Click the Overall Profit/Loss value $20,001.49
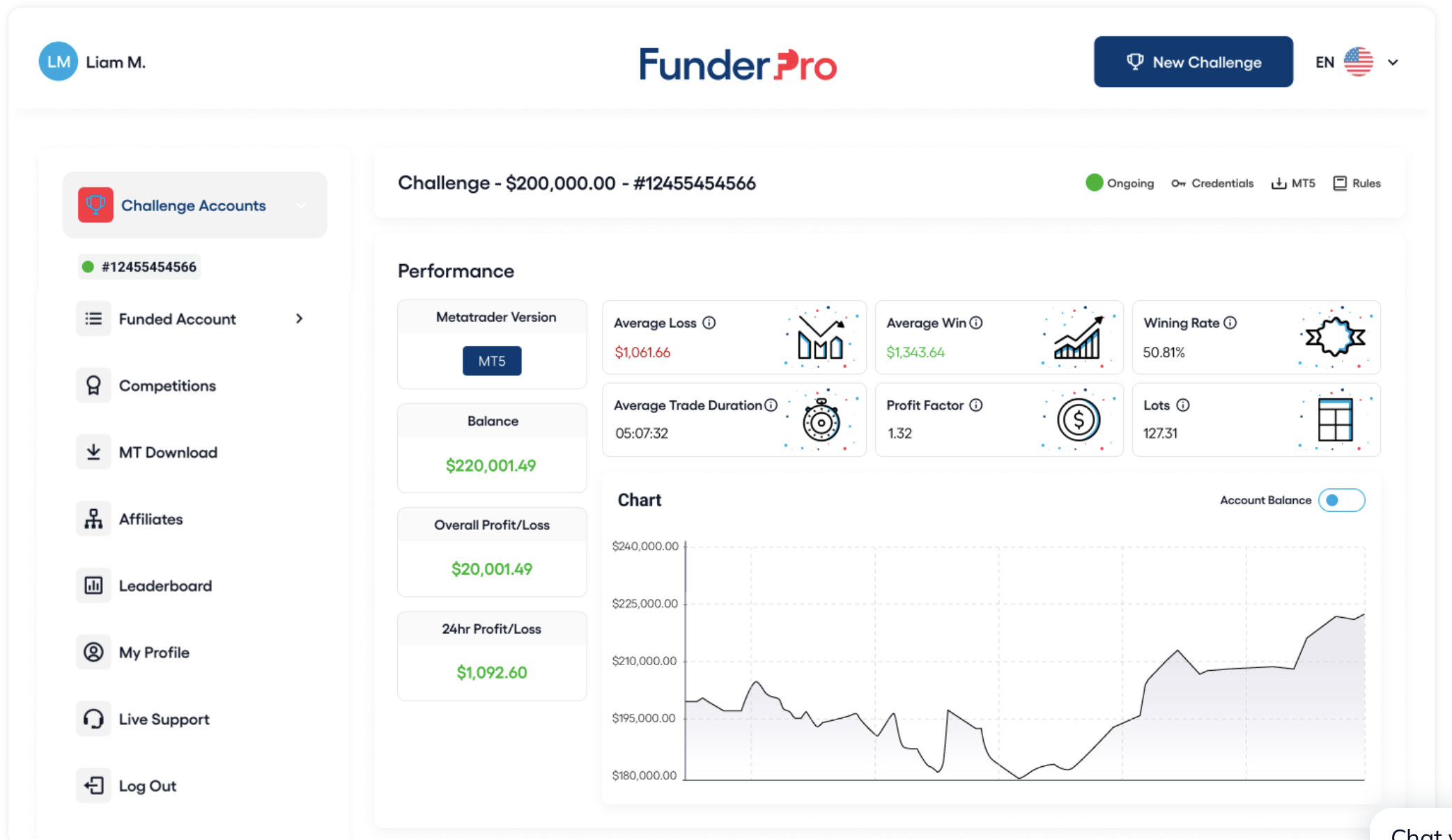The width and height of the screenshot is (1452, 840). [x=492, y=569]
